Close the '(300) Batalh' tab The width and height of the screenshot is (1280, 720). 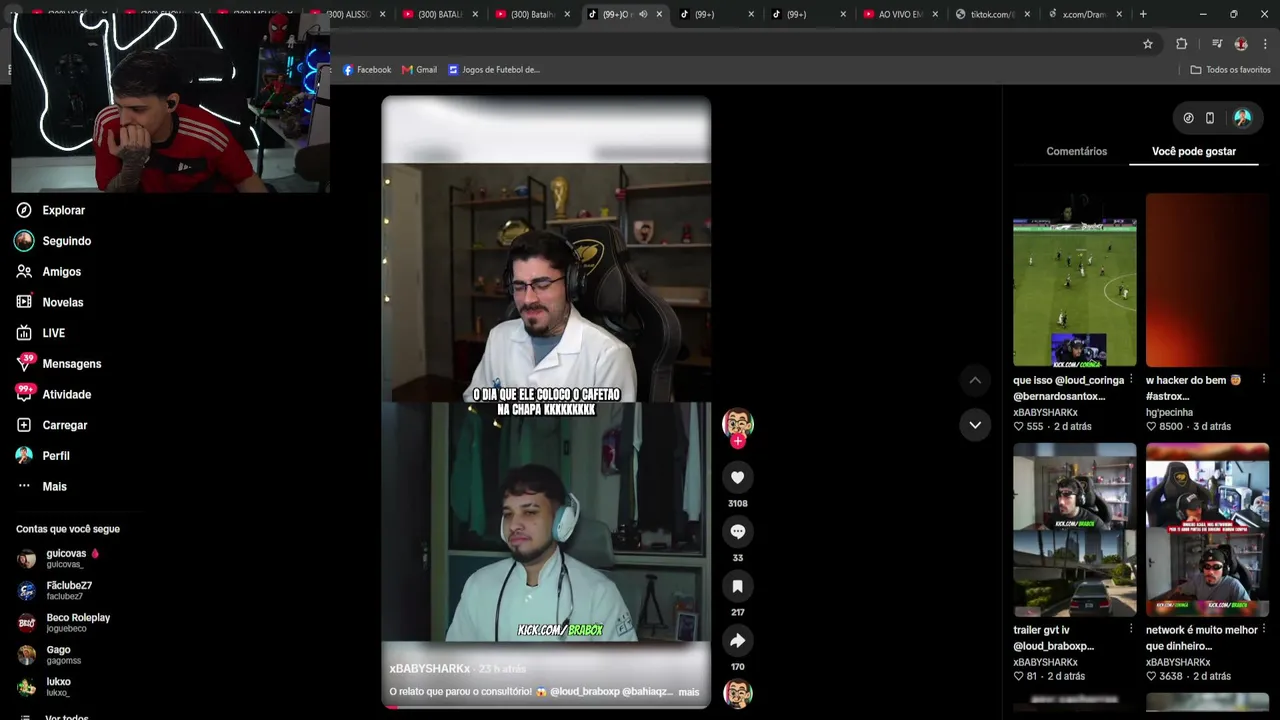[x=567, y=14]
